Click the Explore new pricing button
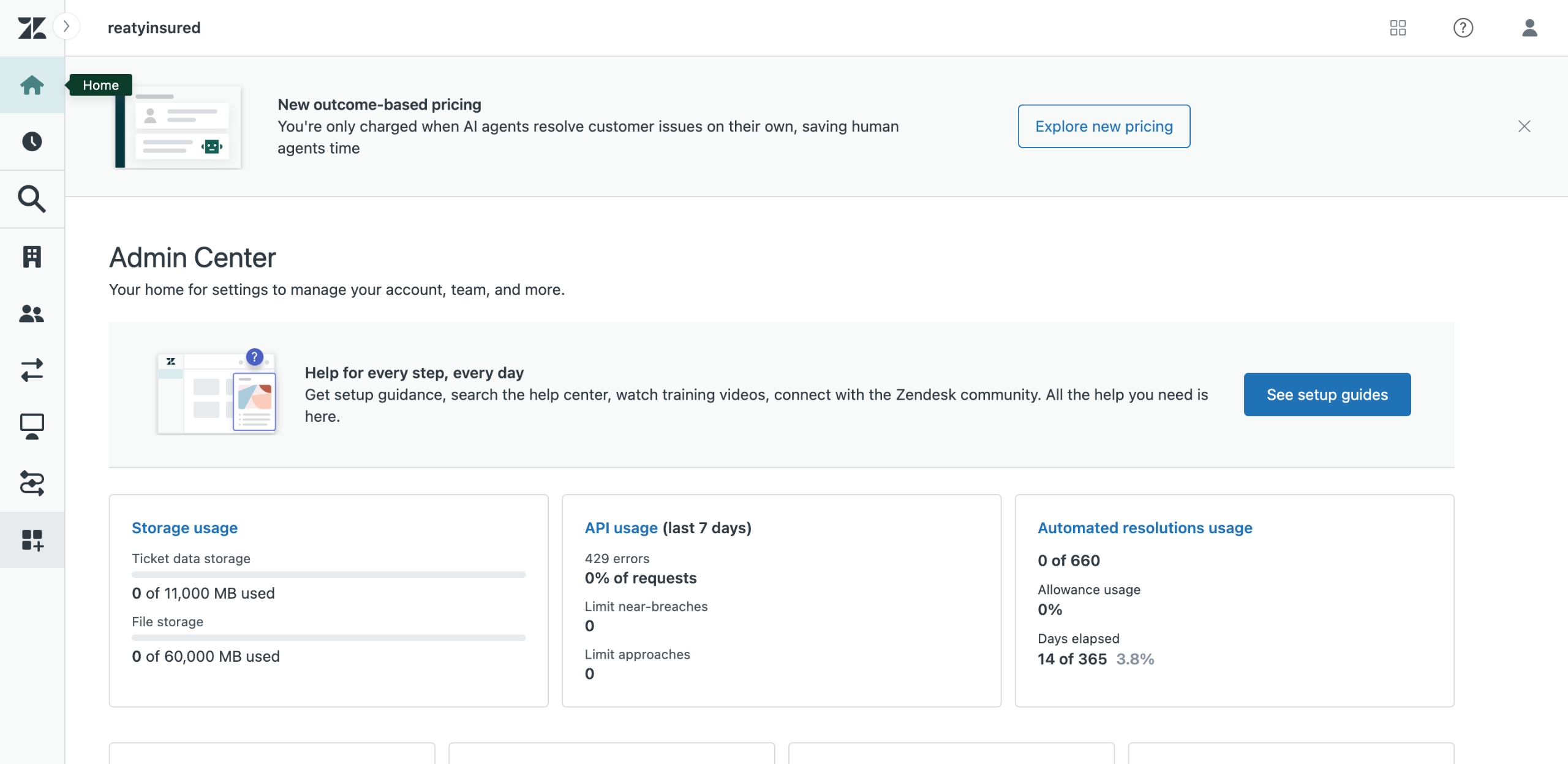Screen dimensions: 1568x764 (x=1104, y=126)
